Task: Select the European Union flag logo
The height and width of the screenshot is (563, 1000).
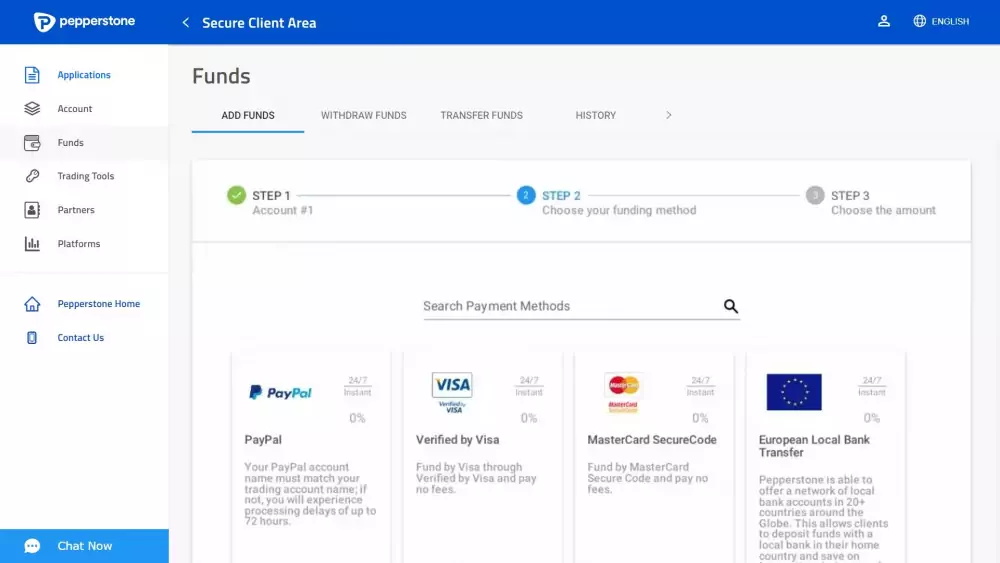Action: [794, 392]
